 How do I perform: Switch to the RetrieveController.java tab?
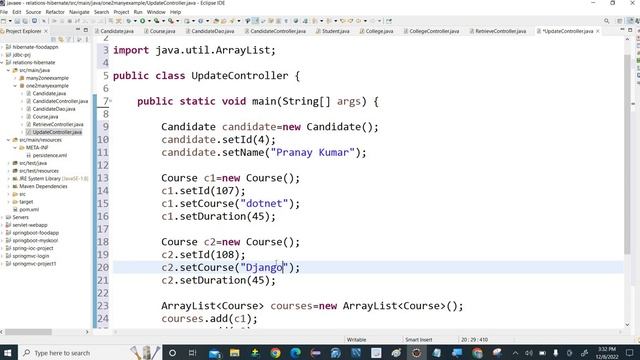(x=500, y=31)
